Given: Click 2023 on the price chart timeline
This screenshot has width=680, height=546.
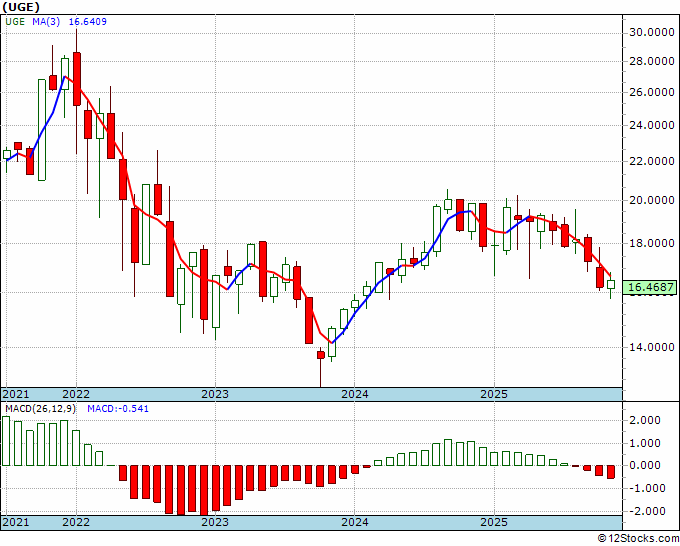Looking at the screenshot, I should point(215,394).
